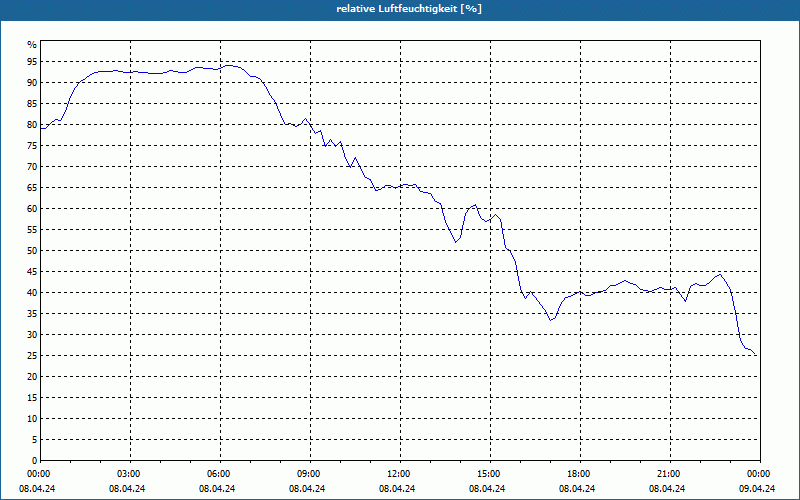
Task: Click the 85 y-axis tick label
Action: coord(32,104)
